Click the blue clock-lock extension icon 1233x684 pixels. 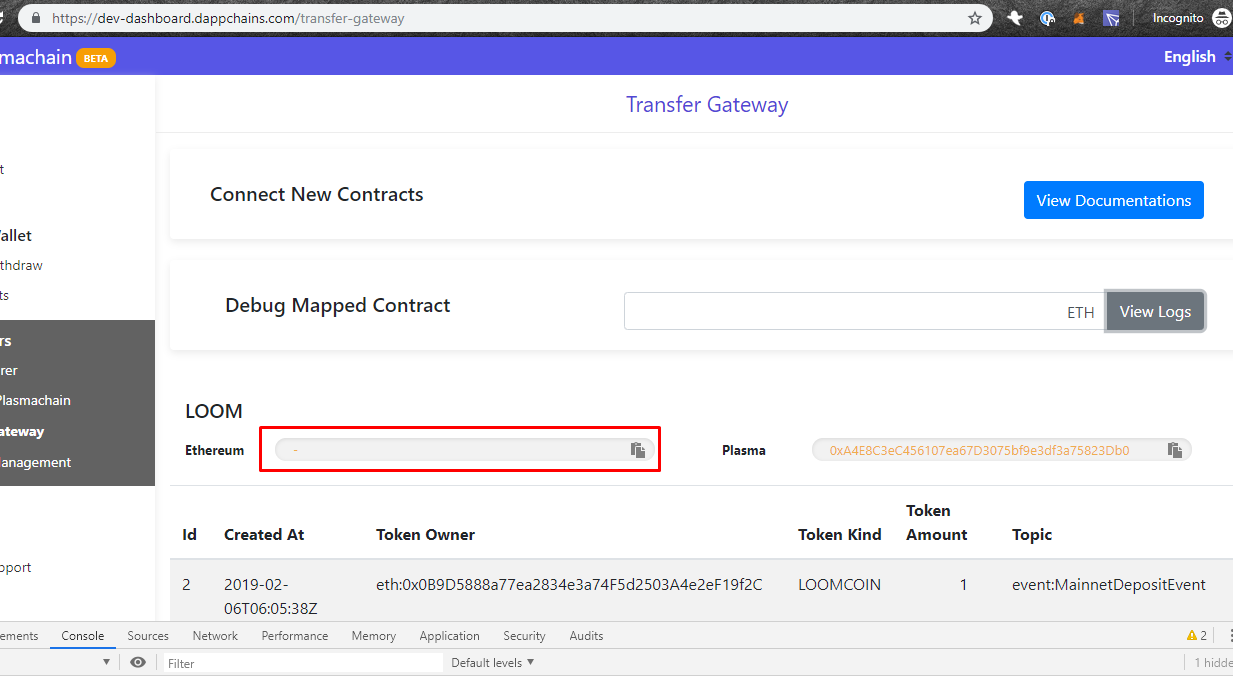pos(1046,17)
